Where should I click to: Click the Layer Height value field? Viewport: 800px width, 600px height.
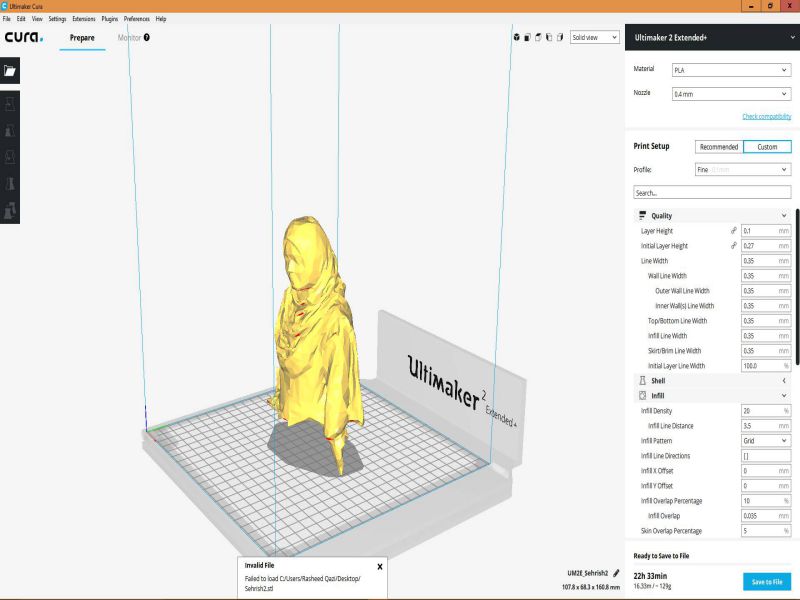(x=766, y=231)
